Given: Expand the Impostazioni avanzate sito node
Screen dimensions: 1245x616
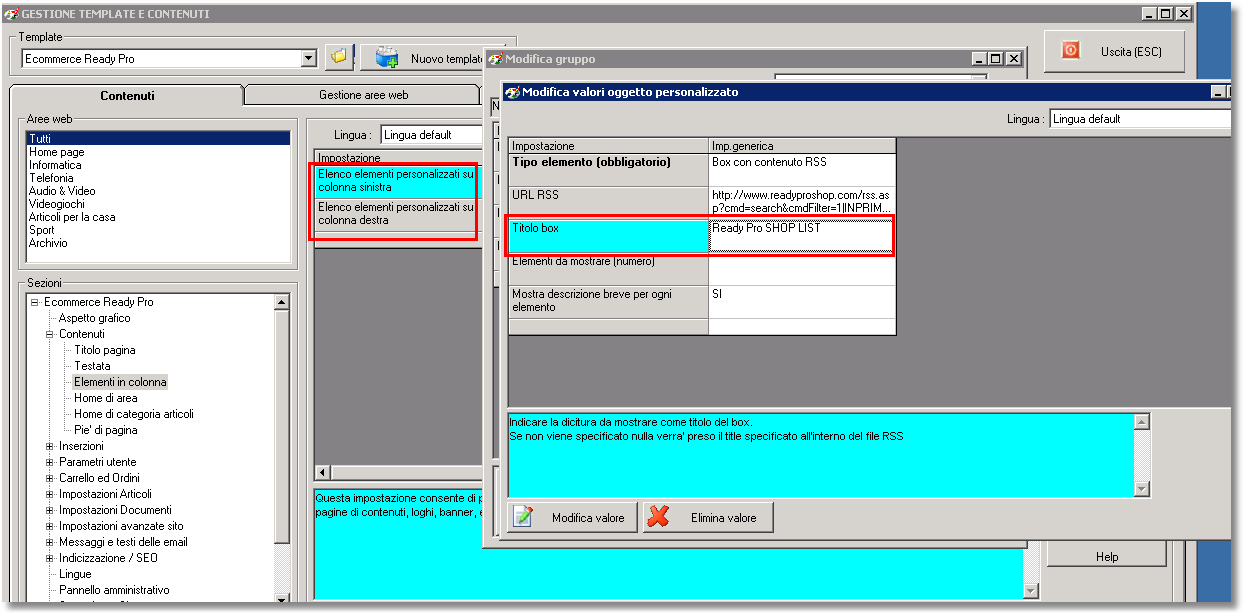Looking at the screenshot, I should pos(50,526).
